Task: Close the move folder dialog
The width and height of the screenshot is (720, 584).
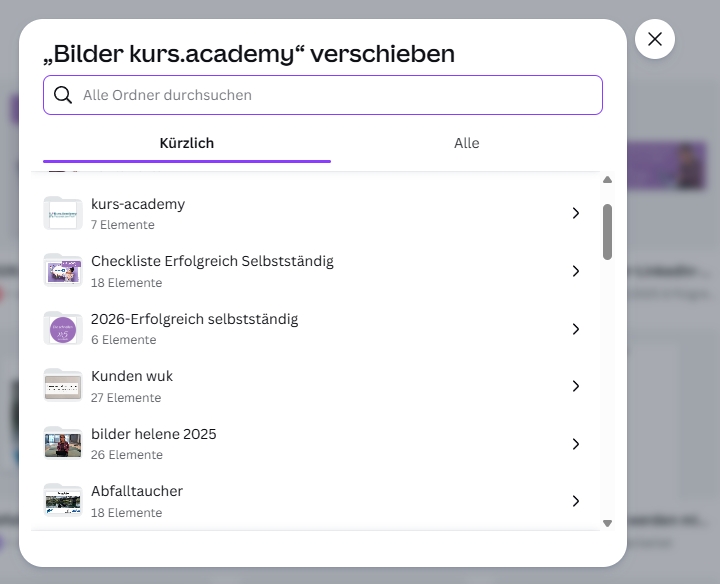Action: [x=655, y=39]
